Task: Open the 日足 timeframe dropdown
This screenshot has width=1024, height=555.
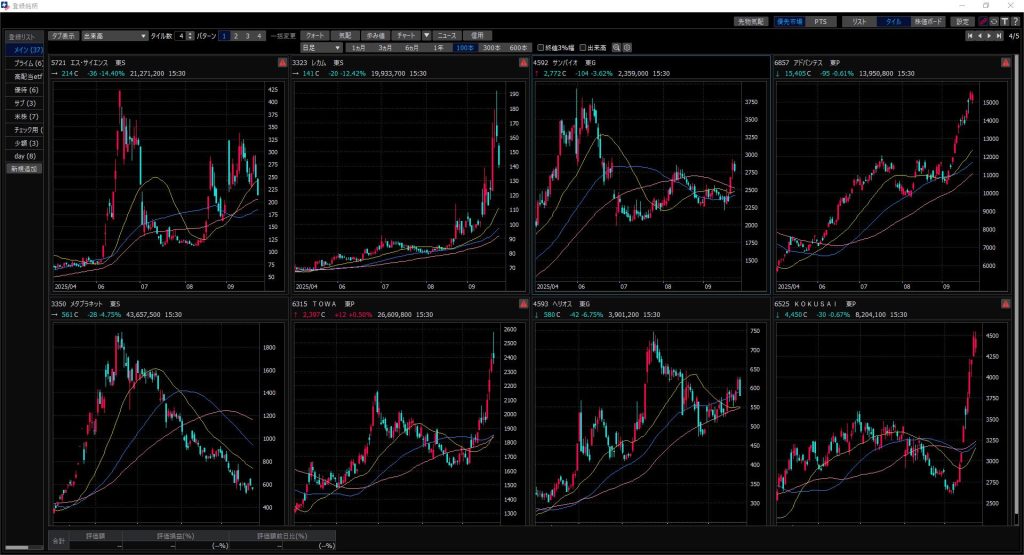Action: [320, 47]
